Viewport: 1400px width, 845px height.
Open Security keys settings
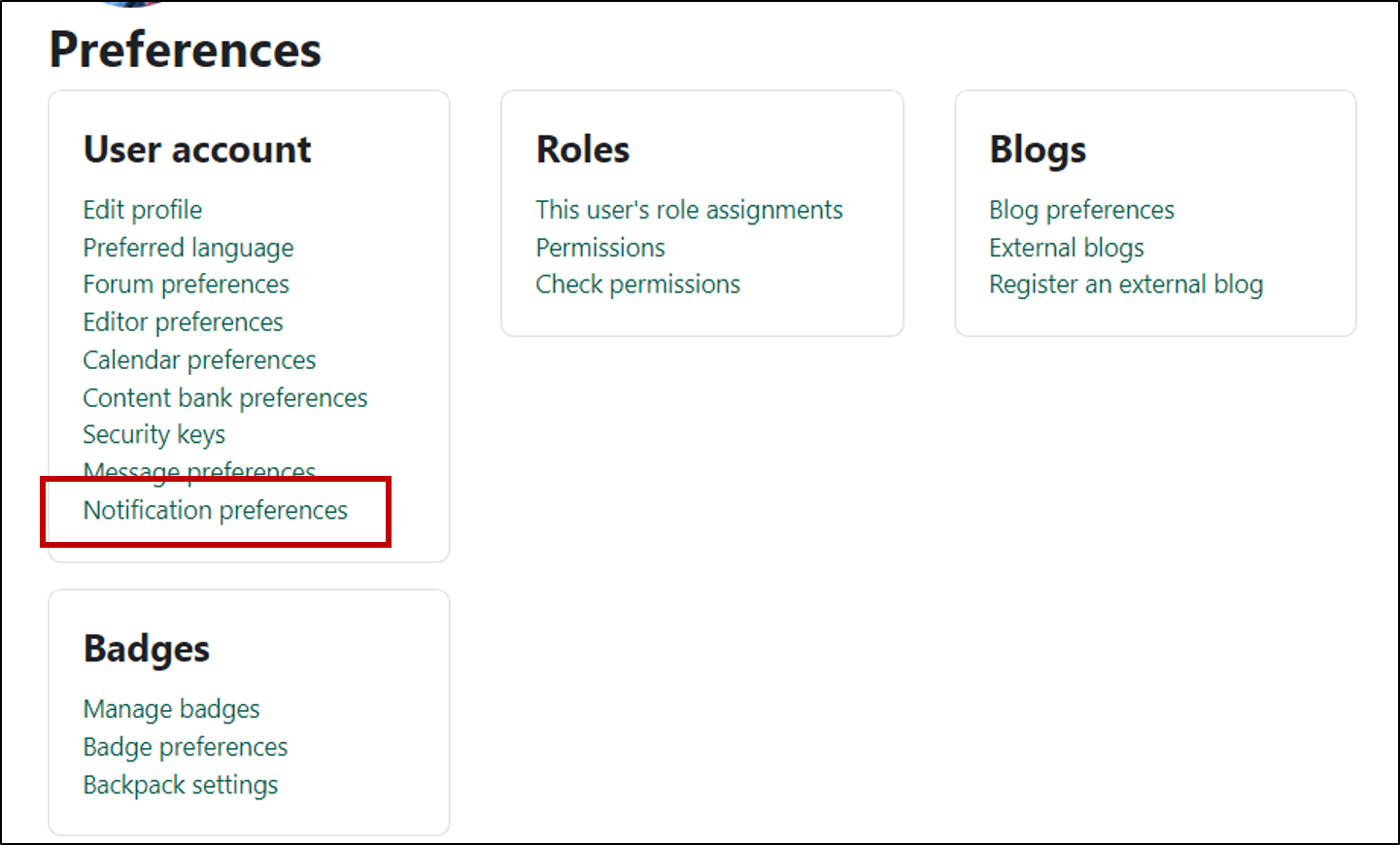coord(154,434)
